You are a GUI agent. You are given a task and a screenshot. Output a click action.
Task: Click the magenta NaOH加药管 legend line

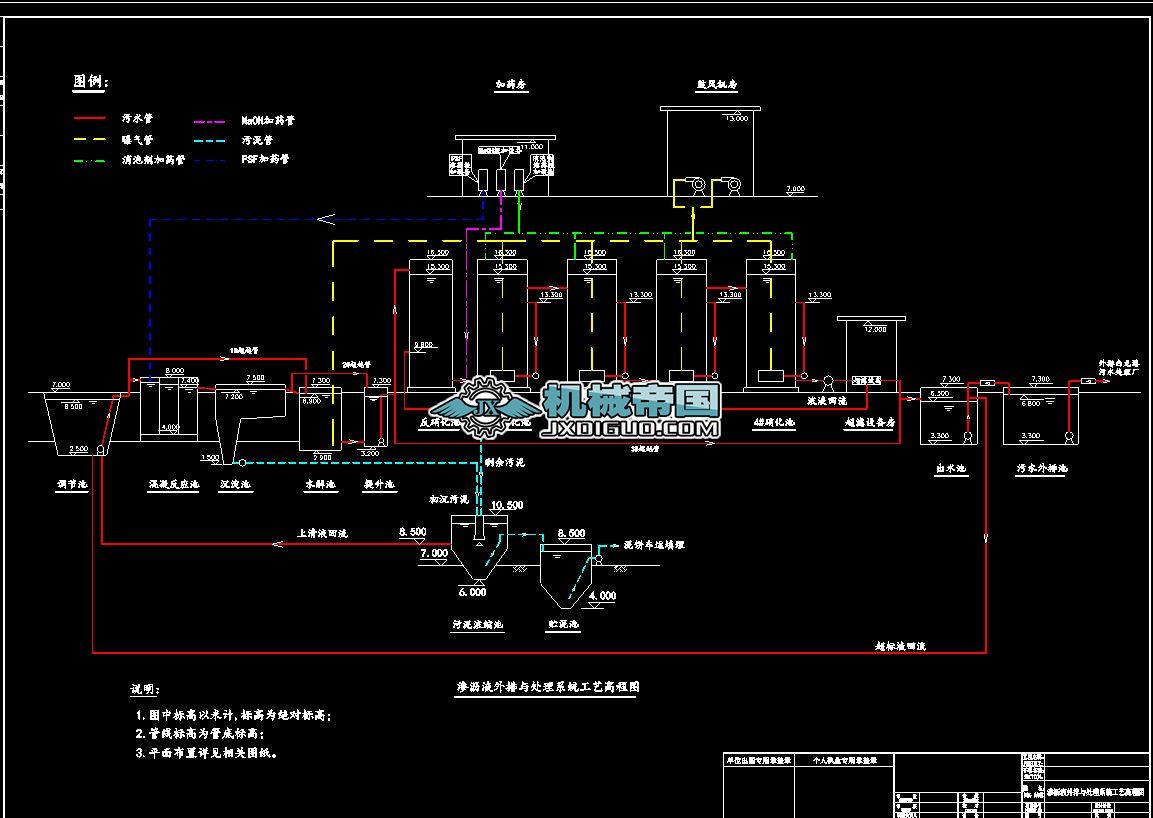(x=210, y=121)
